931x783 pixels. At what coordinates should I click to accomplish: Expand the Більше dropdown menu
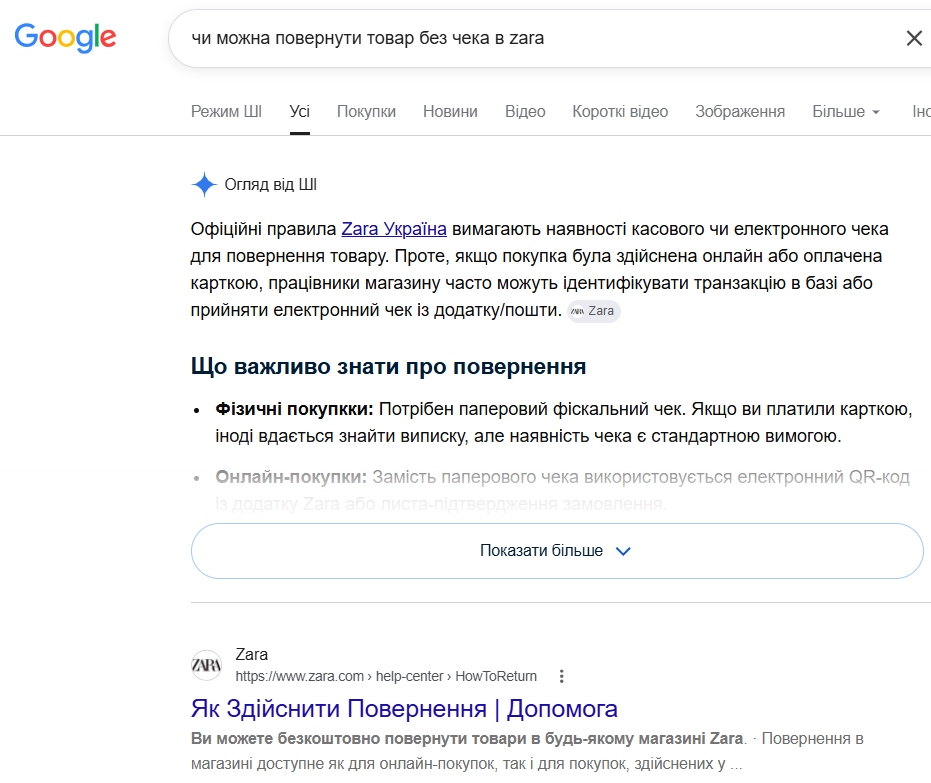[846, 112]
